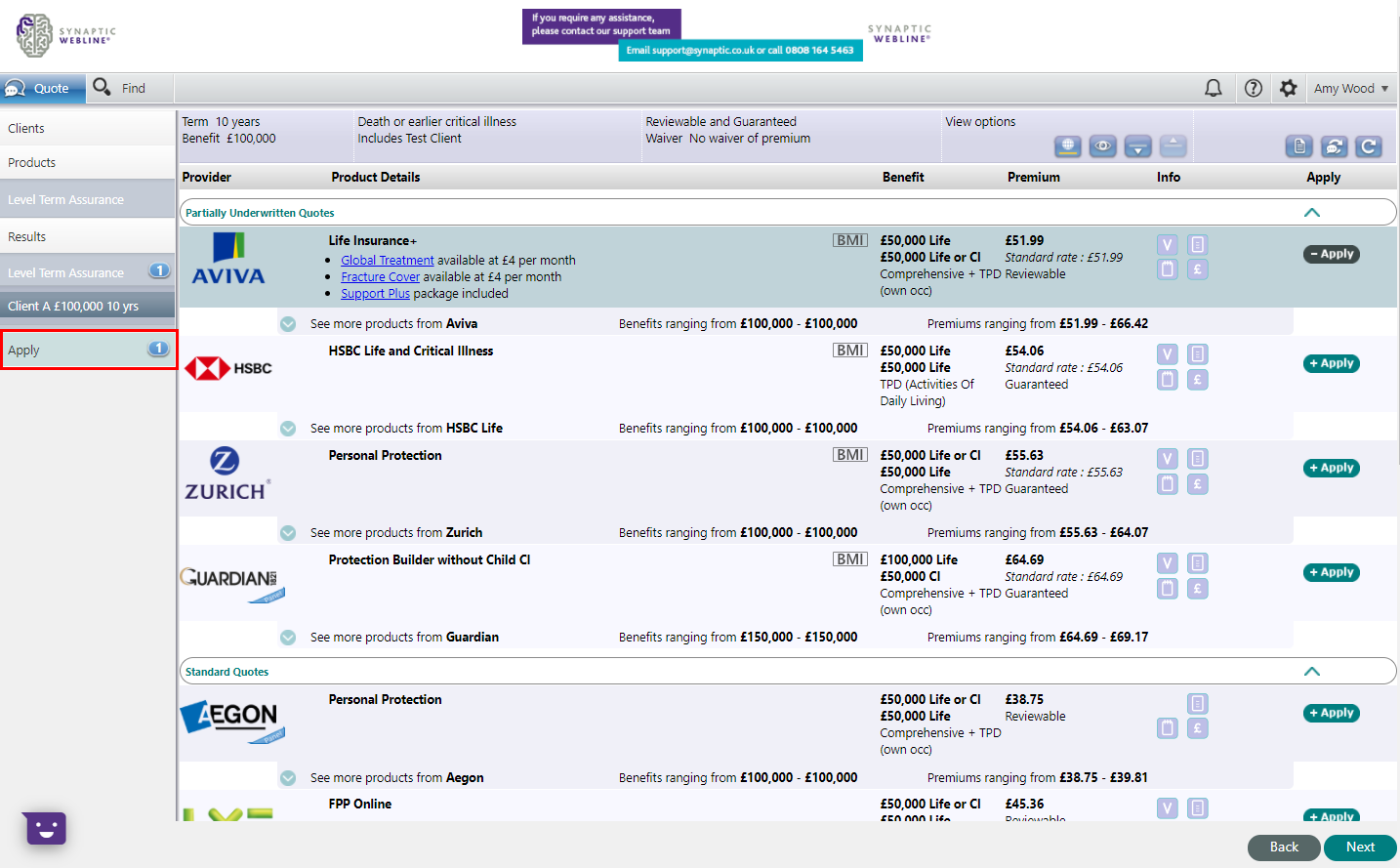Expand more products from Zurich
Viewport: 1400px width, 868px height.
pyautogui.click(x=288, y=533)
